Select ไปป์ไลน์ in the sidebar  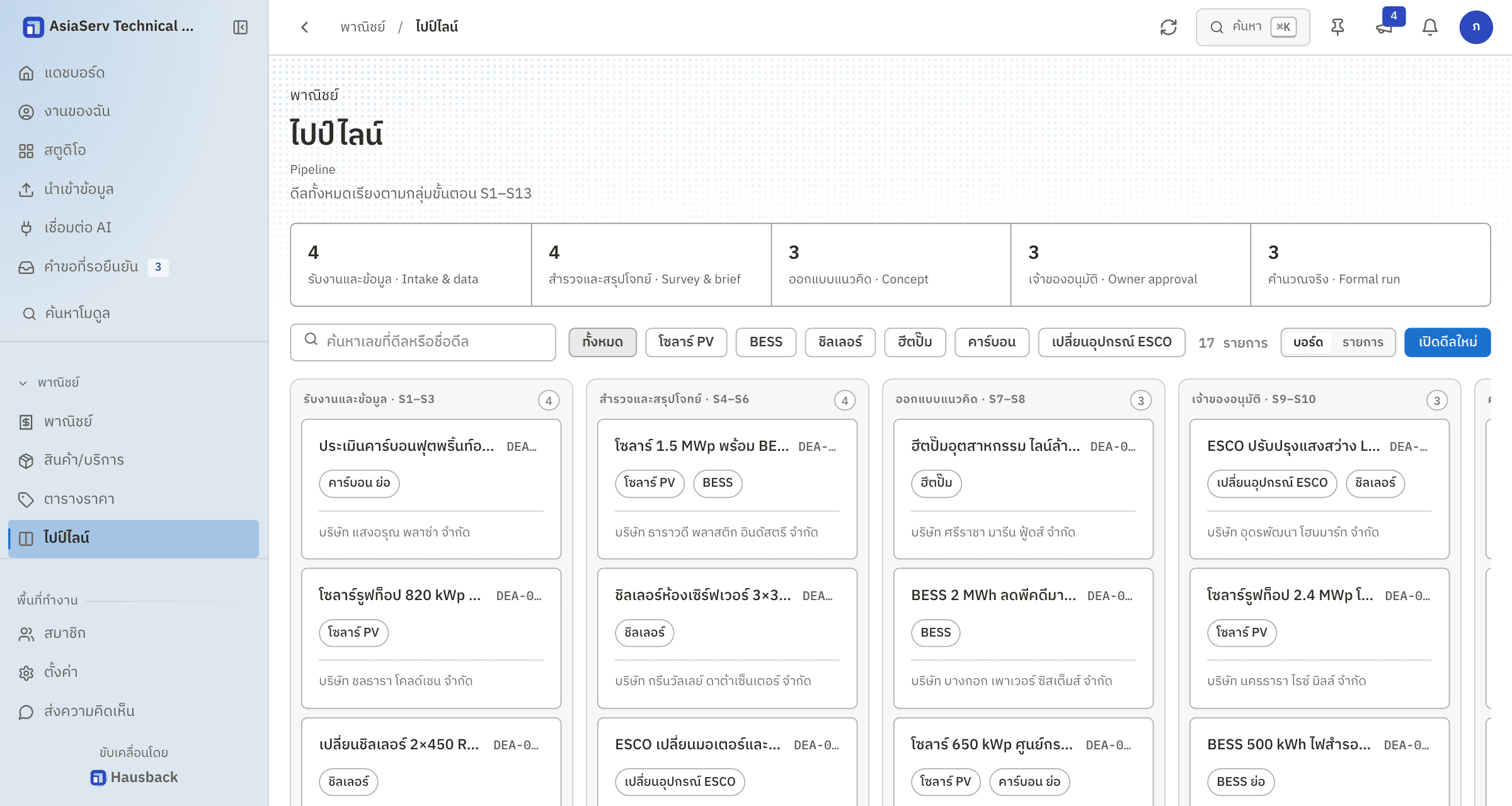(134, 538)
